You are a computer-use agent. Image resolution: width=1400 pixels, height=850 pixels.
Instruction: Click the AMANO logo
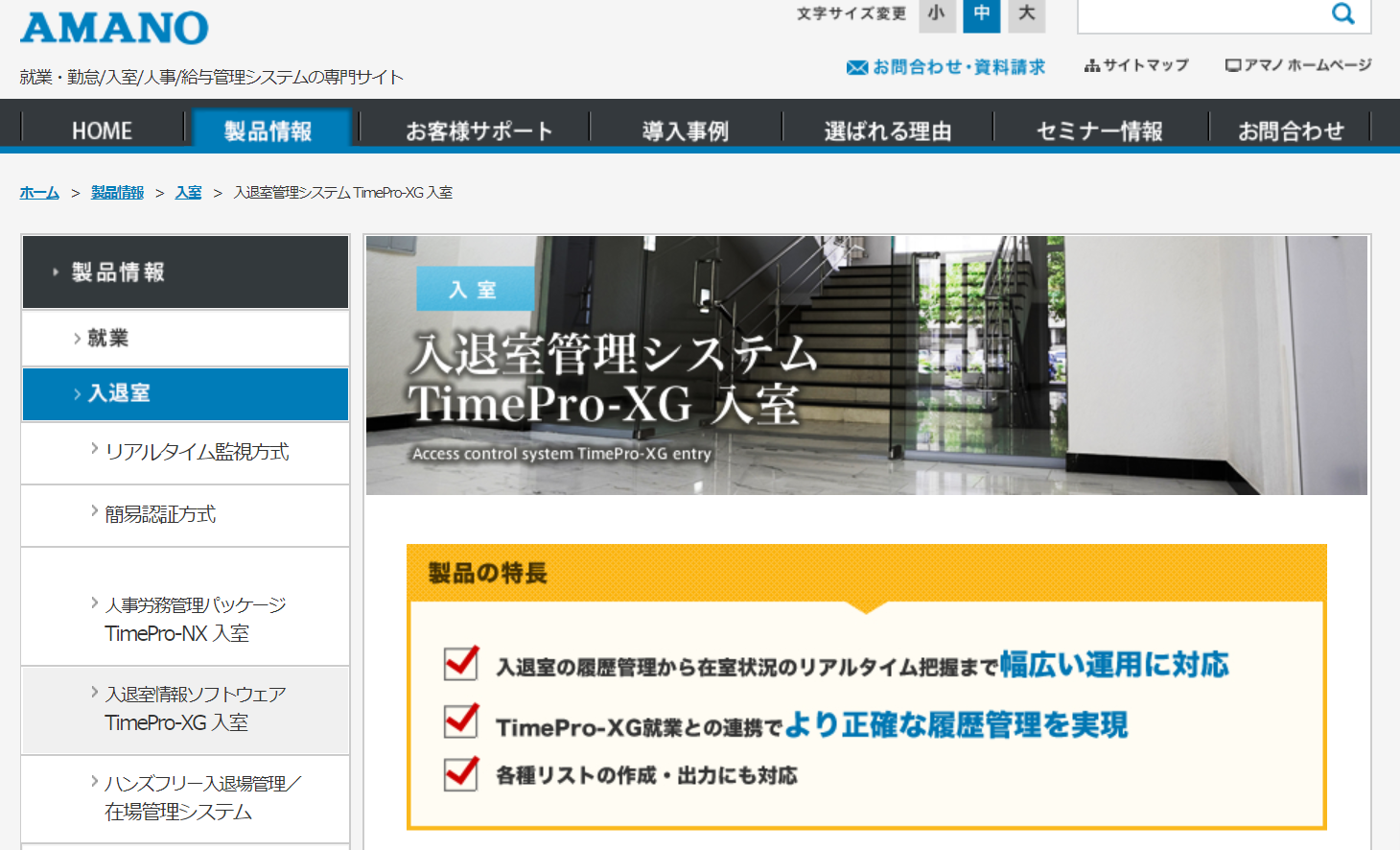click(x=114, y=28)
